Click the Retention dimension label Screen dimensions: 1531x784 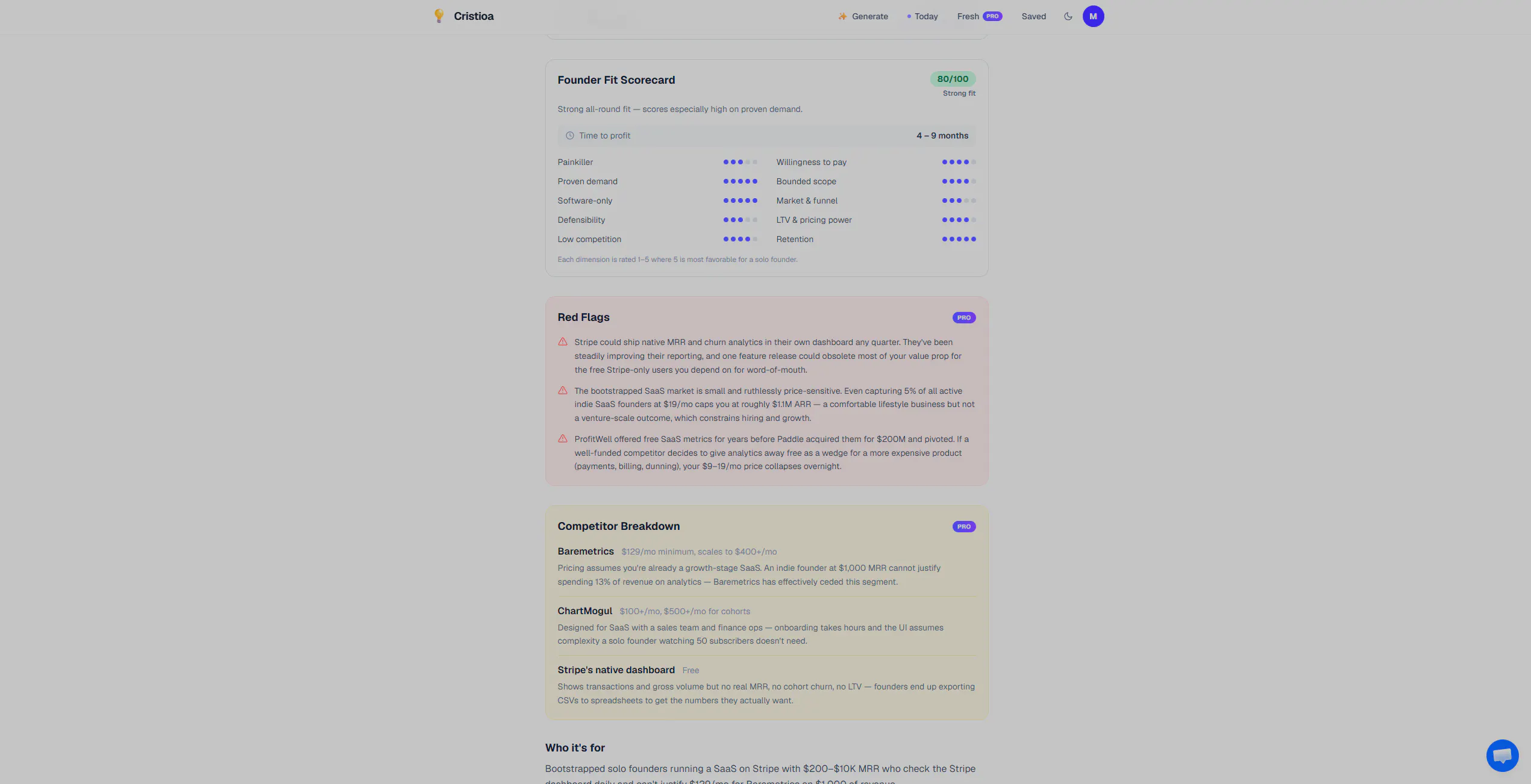click(795, 239)
